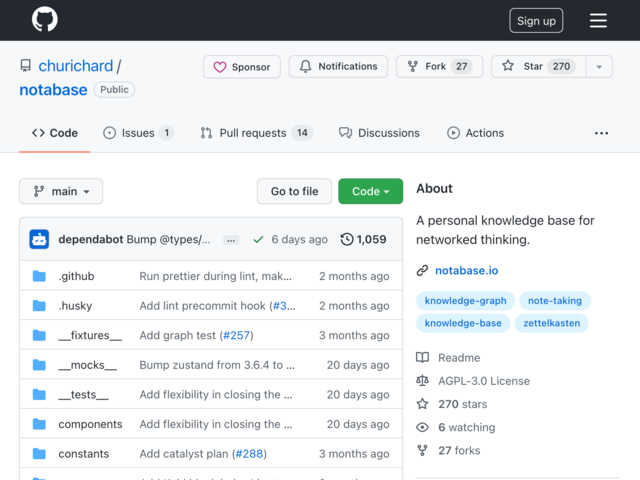Open the notabase repository link

(53, 90)
